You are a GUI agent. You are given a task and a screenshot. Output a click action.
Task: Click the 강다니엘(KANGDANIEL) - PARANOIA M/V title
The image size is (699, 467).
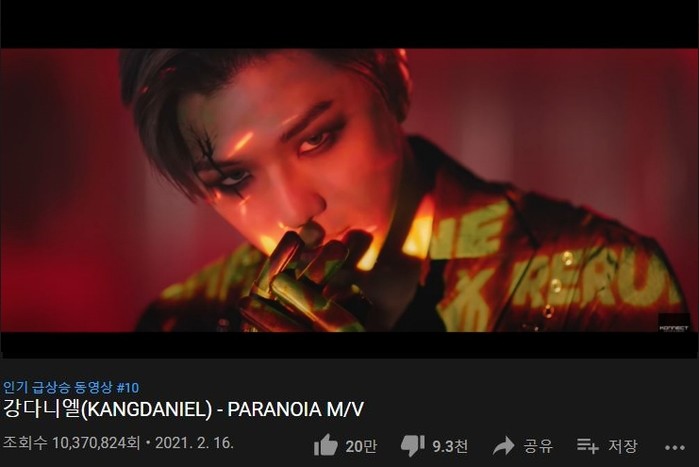click(x=183, y=410)
